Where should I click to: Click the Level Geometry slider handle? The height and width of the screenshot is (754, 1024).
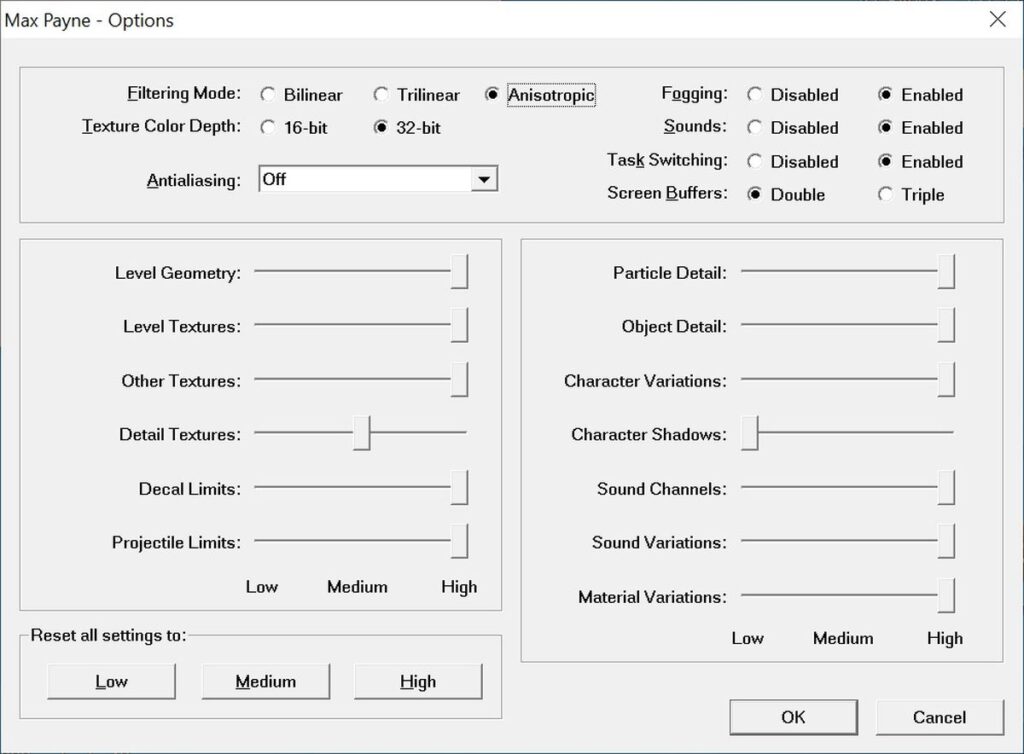point(459,272)
